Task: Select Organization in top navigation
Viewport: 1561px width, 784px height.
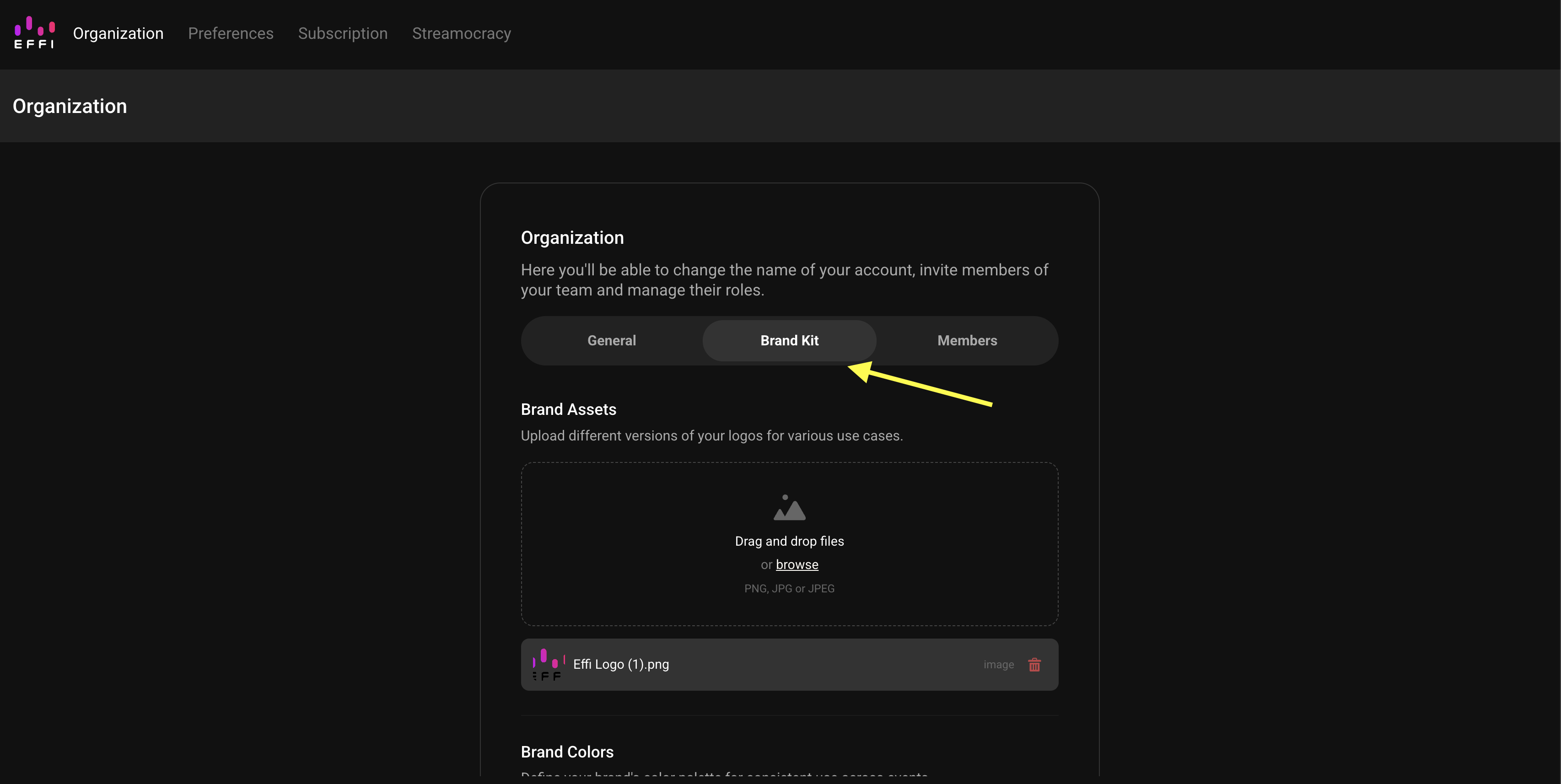Action: 118,33
